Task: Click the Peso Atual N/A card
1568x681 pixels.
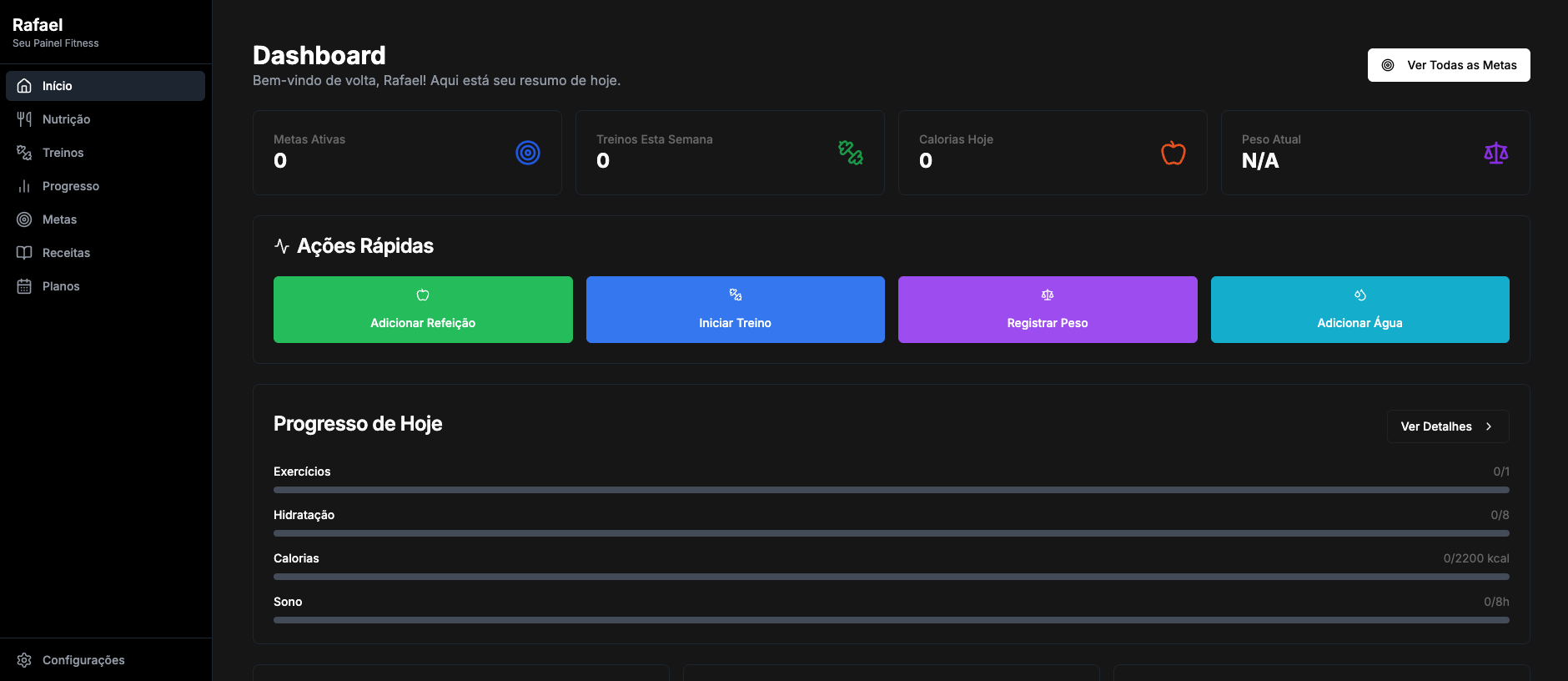Action: pos(1375,153)
